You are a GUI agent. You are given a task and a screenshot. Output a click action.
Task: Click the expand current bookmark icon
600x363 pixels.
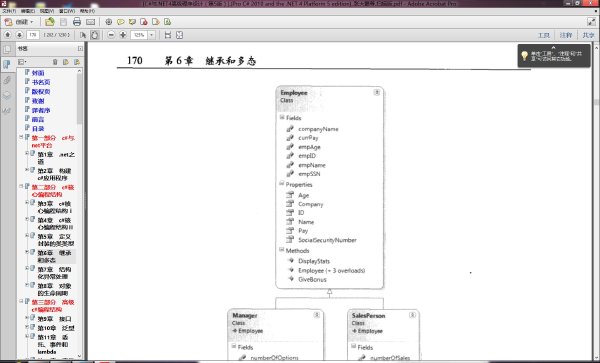(x=77, y=62)
